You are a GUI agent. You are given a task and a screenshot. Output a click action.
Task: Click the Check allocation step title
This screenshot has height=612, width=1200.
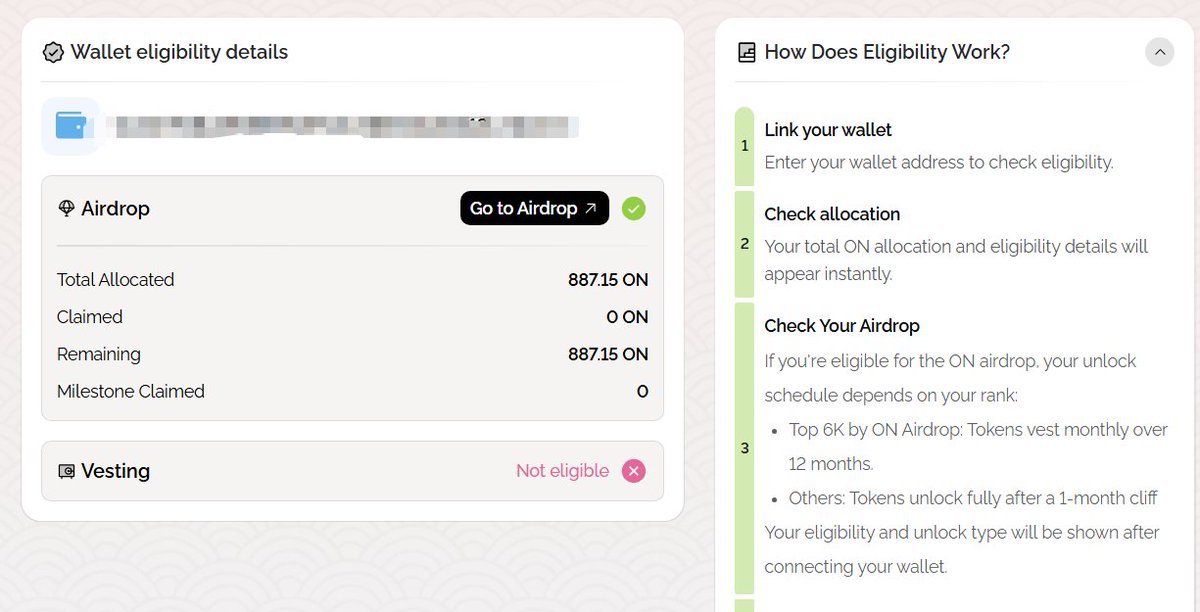(x=832, y=214)
